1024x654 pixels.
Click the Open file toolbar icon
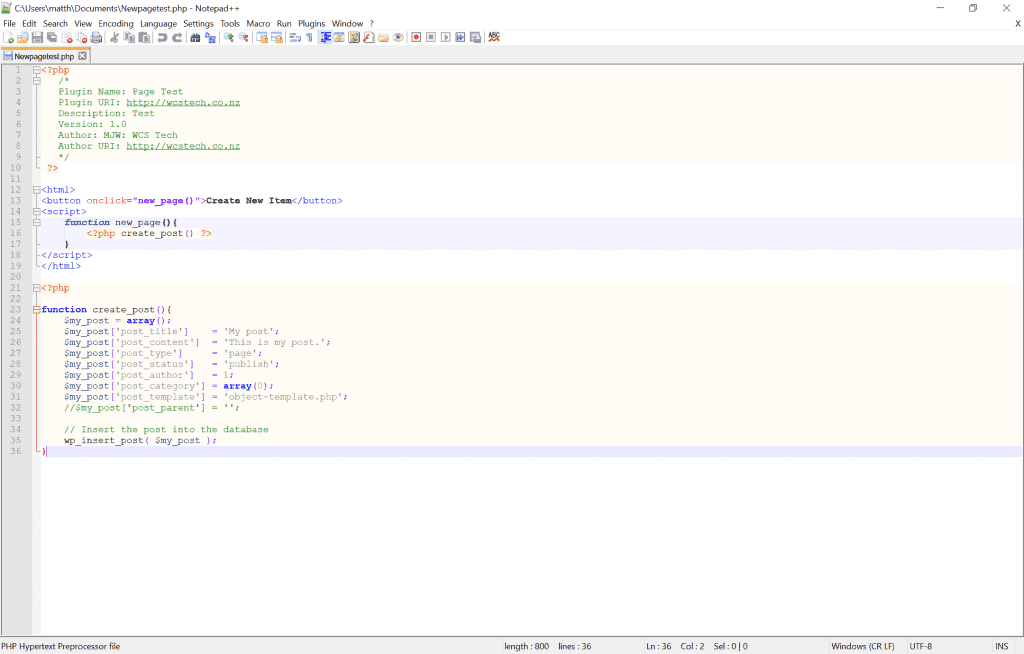pos(22,37)
